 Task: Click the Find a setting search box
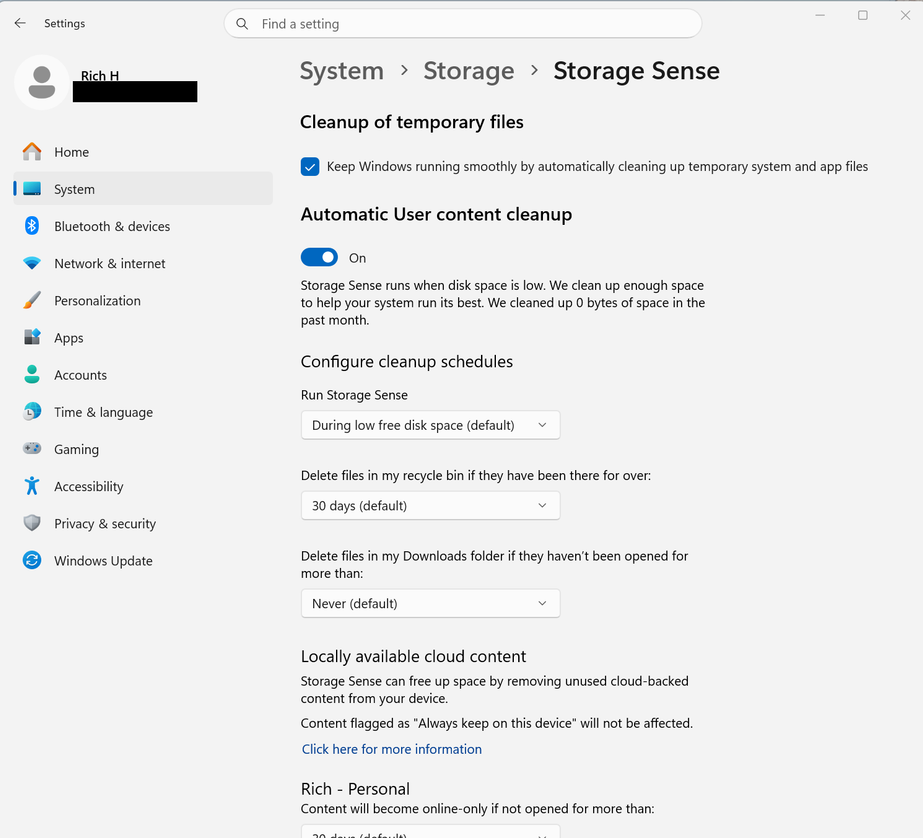coord(463,24)
